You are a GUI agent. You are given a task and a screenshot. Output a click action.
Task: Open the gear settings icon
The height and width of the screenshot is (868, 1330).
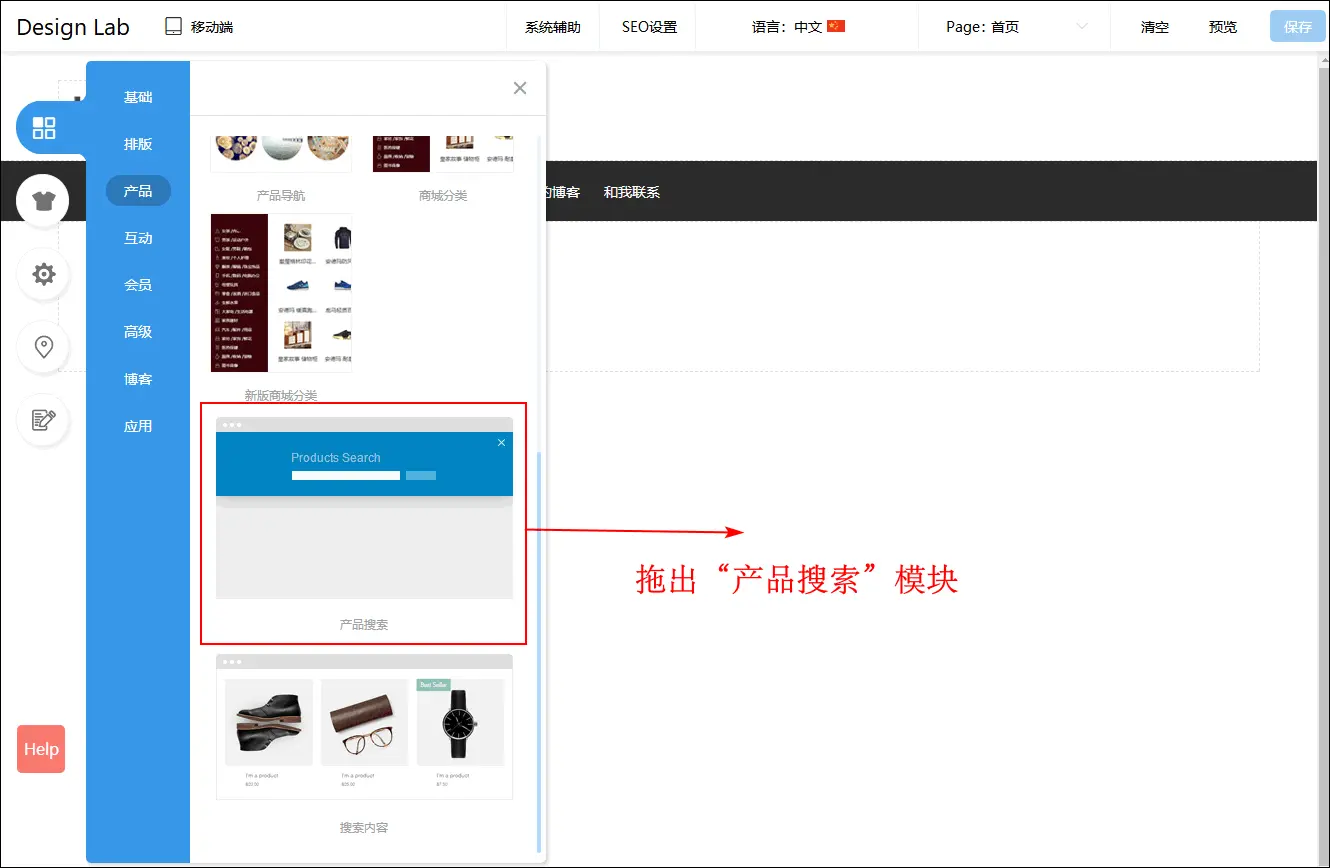(43, 274)
